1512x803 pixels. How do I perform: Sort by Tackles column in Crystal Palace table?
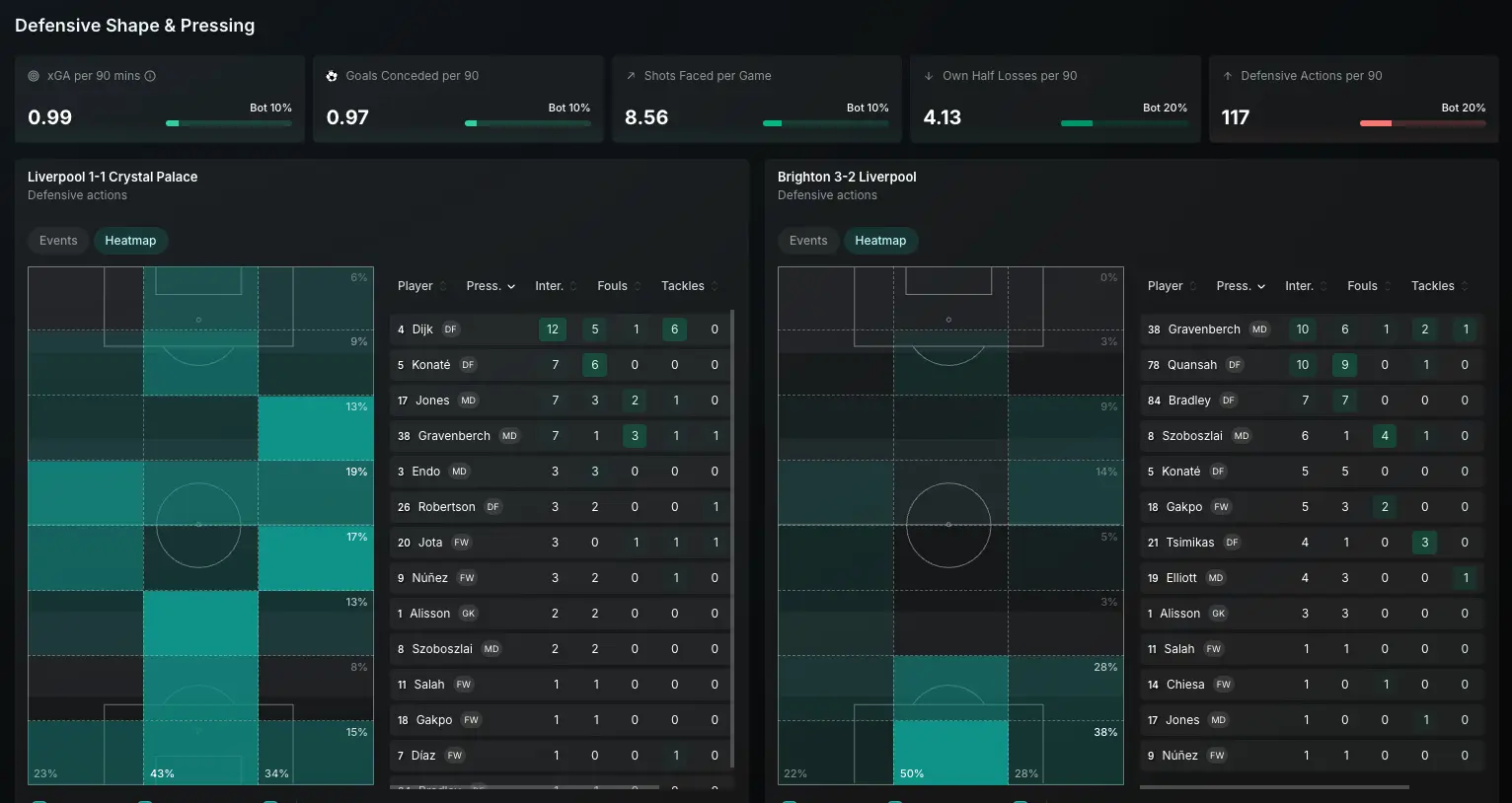pyautogui.click(x=690, y=286)
